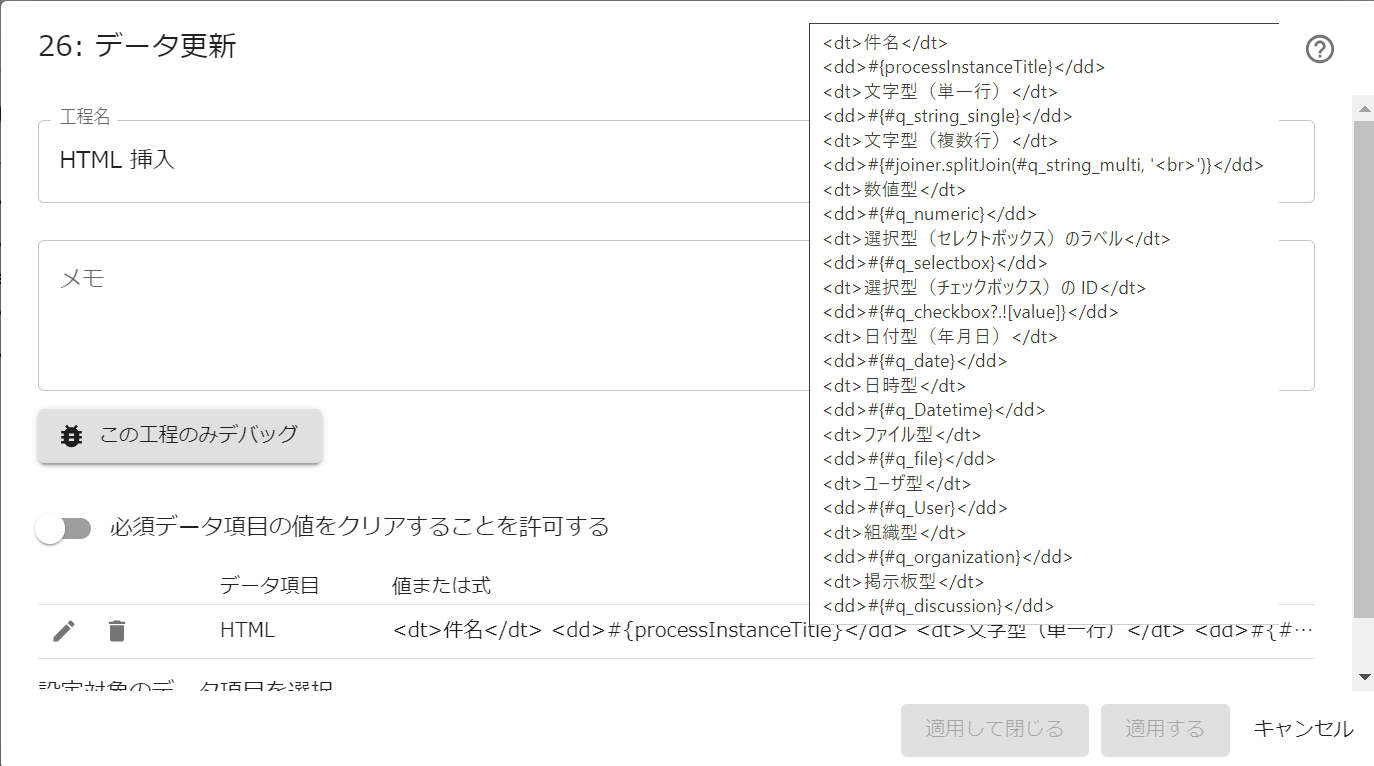
Task: Click the 工程名 input containing HTML 挿入
Action: [x=400, y=160]
